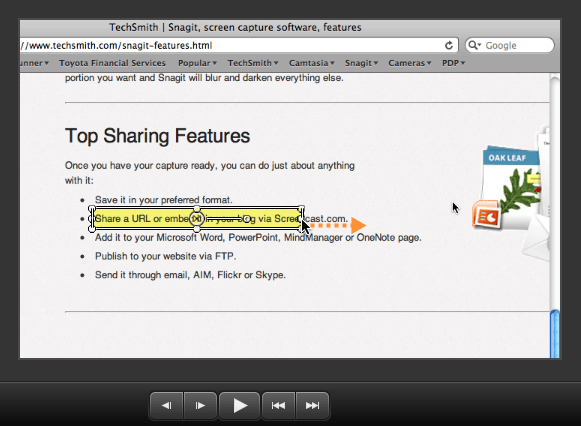The width and height of the screenshot is (581, 426).
Task: Click 'Publish to your website via FTP.'
Action: point(165,256)
